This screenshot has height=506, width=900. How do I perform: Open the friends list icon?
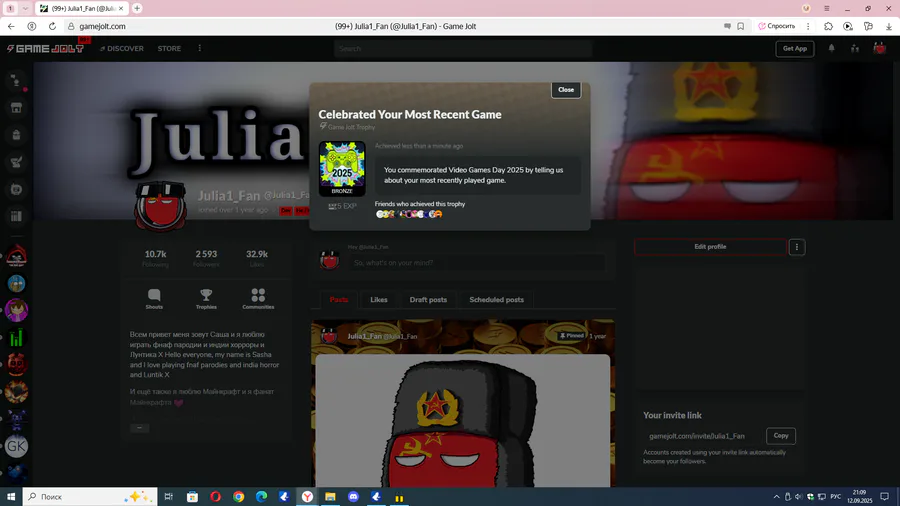tap(855, 49)
